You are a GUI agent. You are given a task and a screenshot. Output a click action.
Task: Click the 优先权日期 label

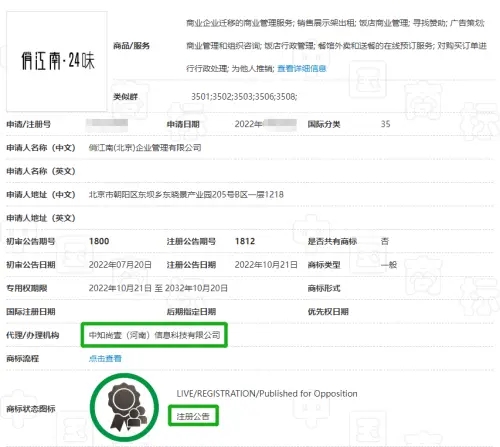pyautogui.click(x=328, y=312)
